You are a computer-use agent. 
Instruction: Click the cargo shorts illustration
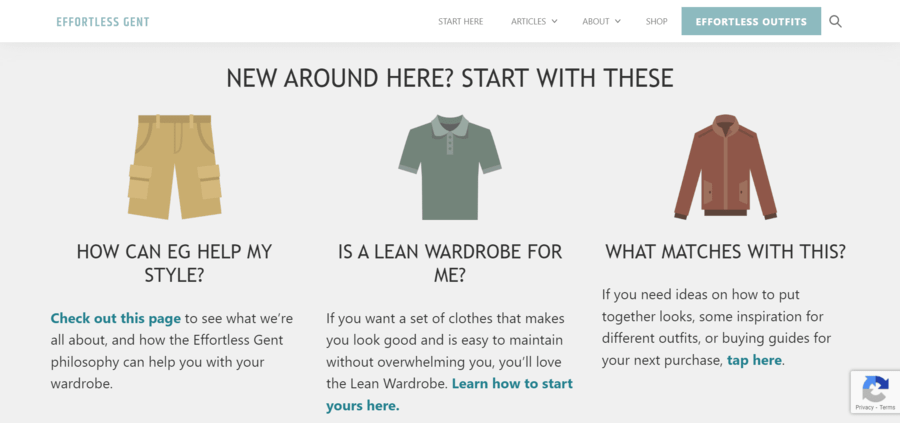[x=174, y=166]
